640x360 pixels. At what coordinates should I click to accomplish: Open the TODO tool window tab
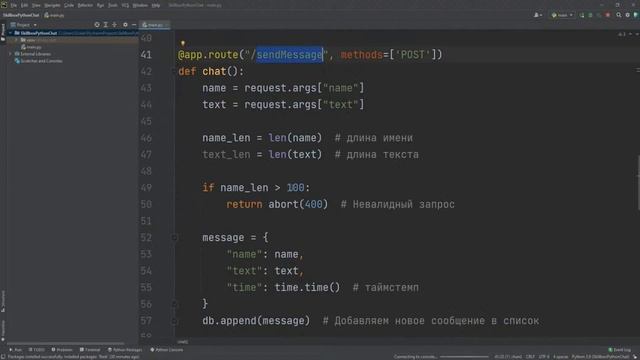tap(36, 350)
